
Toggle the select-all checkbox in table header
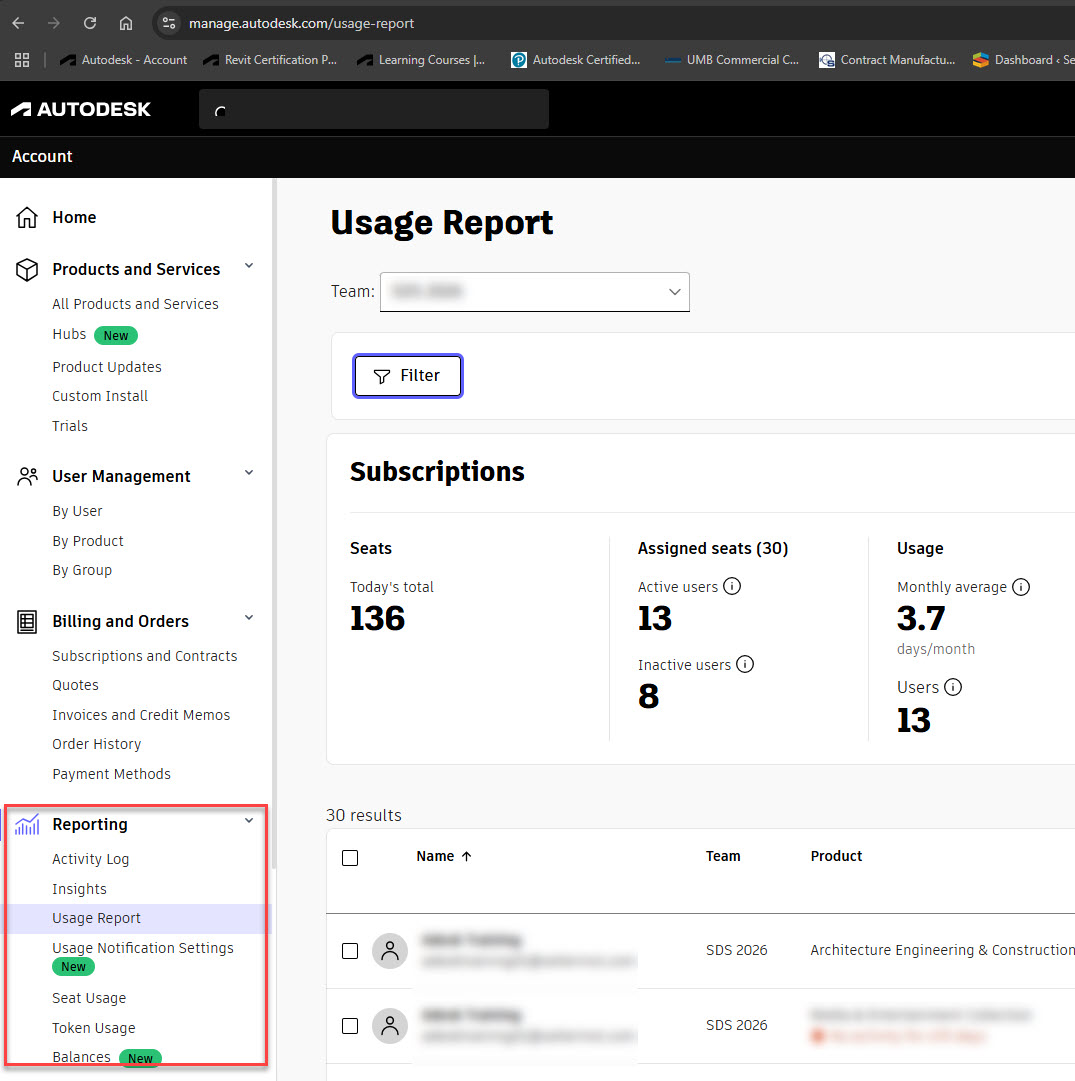click(x=350, y=858)
